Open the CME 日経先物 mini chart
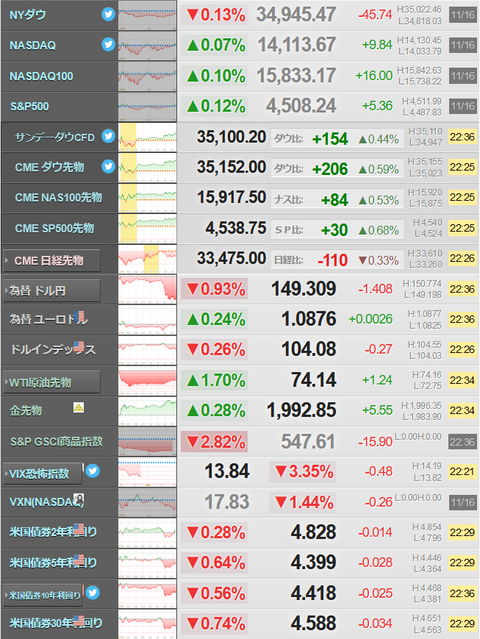 point(148,259)
